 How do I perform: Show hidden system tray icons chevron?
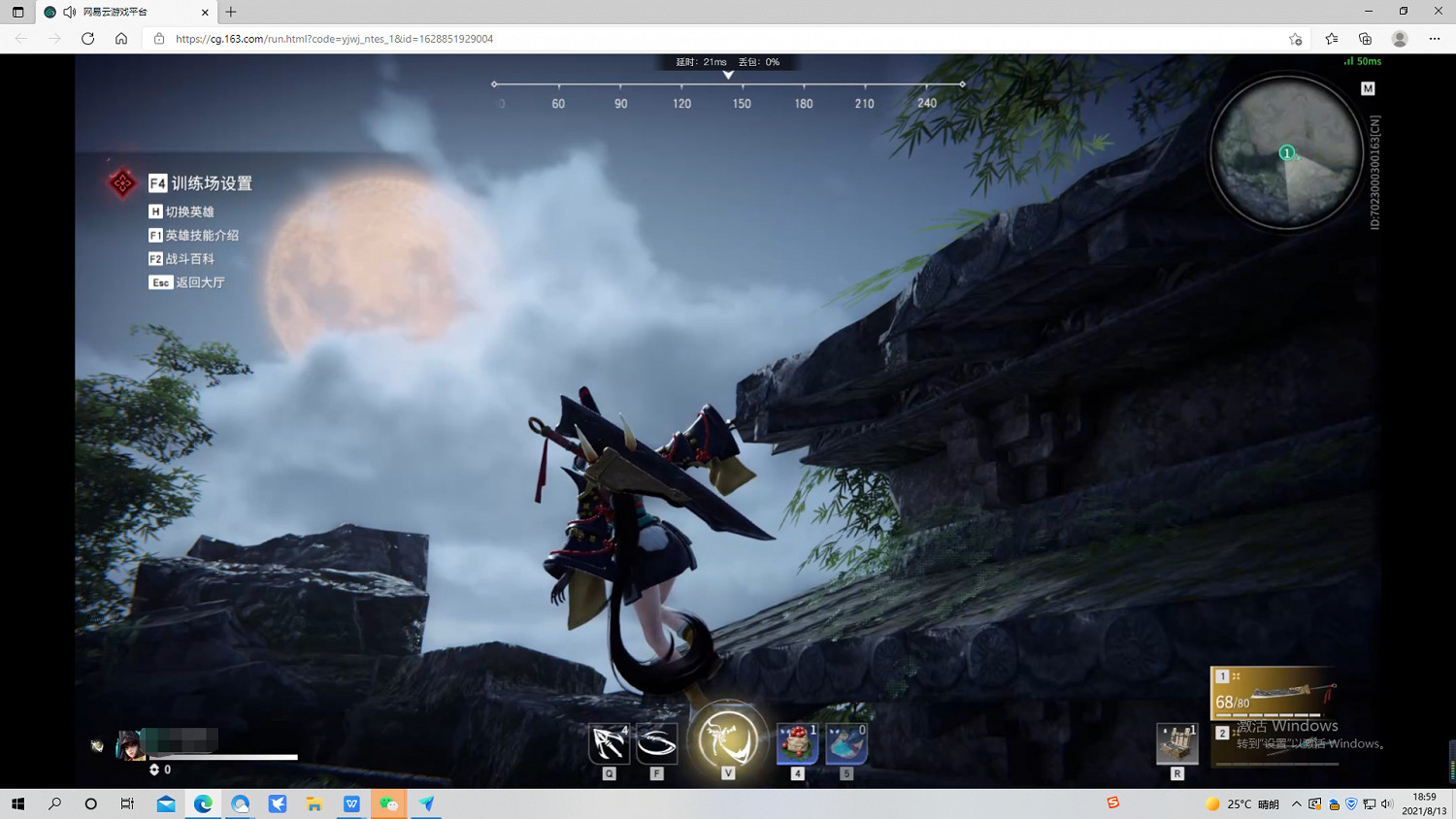[1296, 803]
